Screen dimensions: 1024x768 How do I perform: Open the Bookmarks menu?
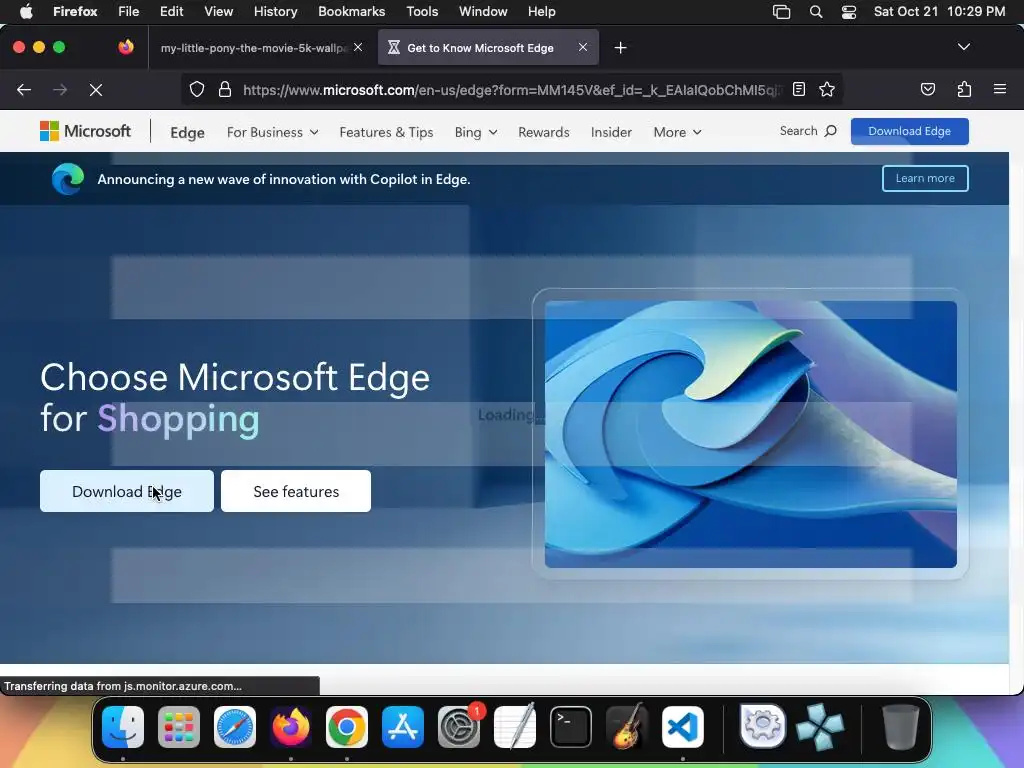351,12
